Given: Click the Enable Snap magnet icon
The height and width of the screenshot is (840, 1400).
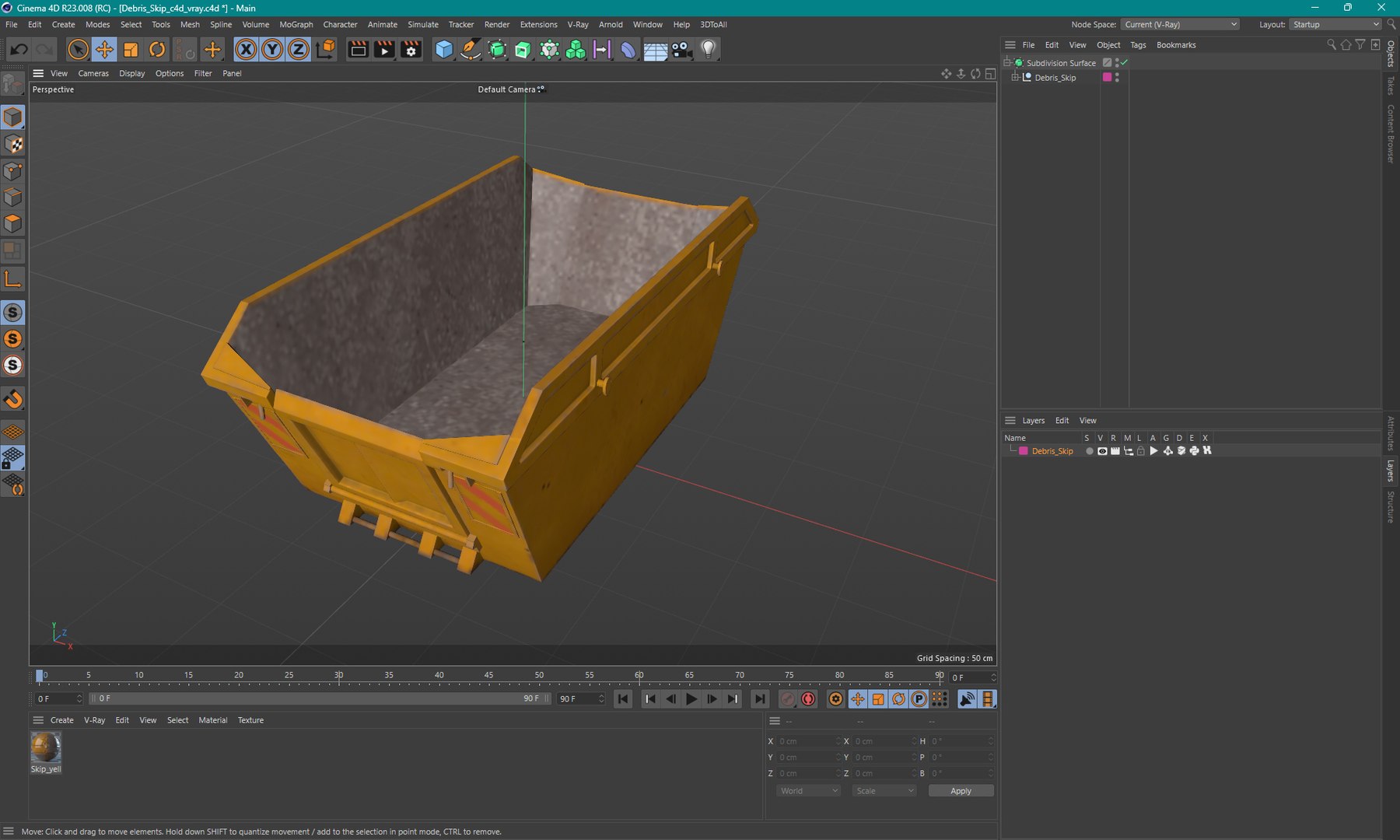Looking at the screenshot, I should (13, 399).
